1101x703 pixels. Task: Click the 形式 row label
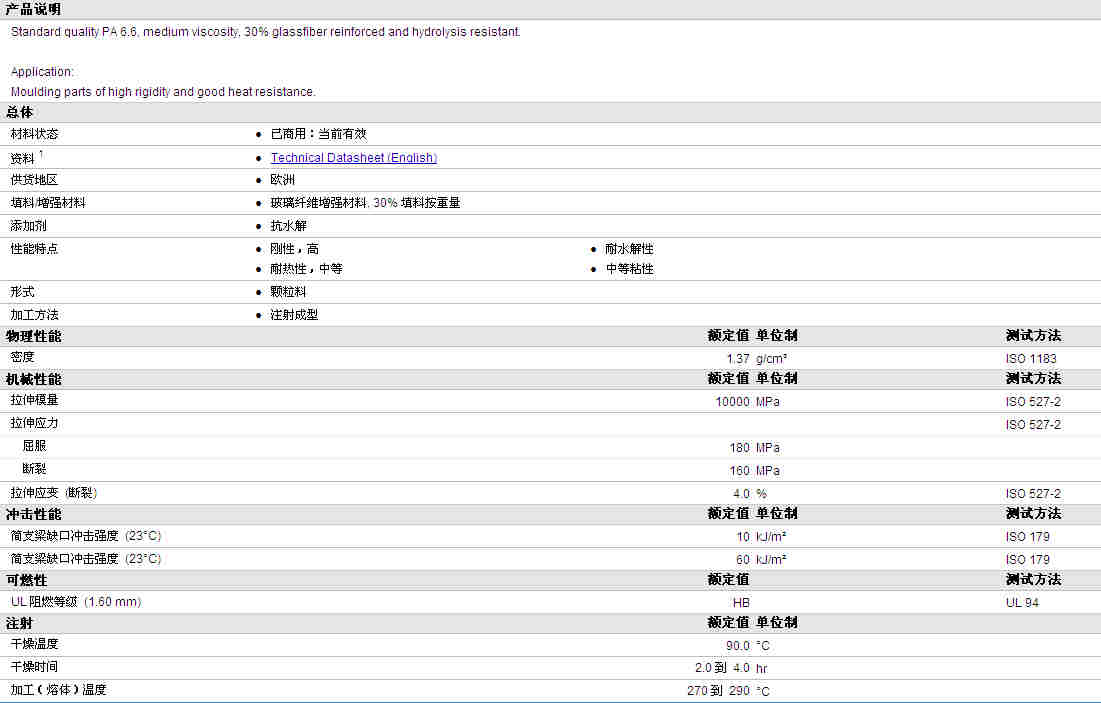22,291
